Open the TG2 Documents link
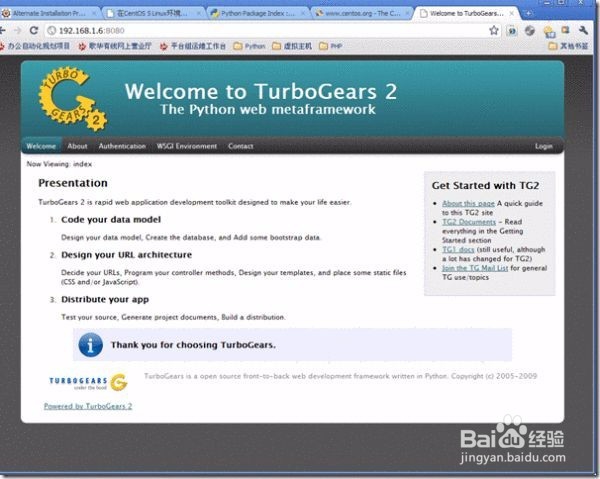This screenshot has width=600, height=479. [x=469, y=222]
